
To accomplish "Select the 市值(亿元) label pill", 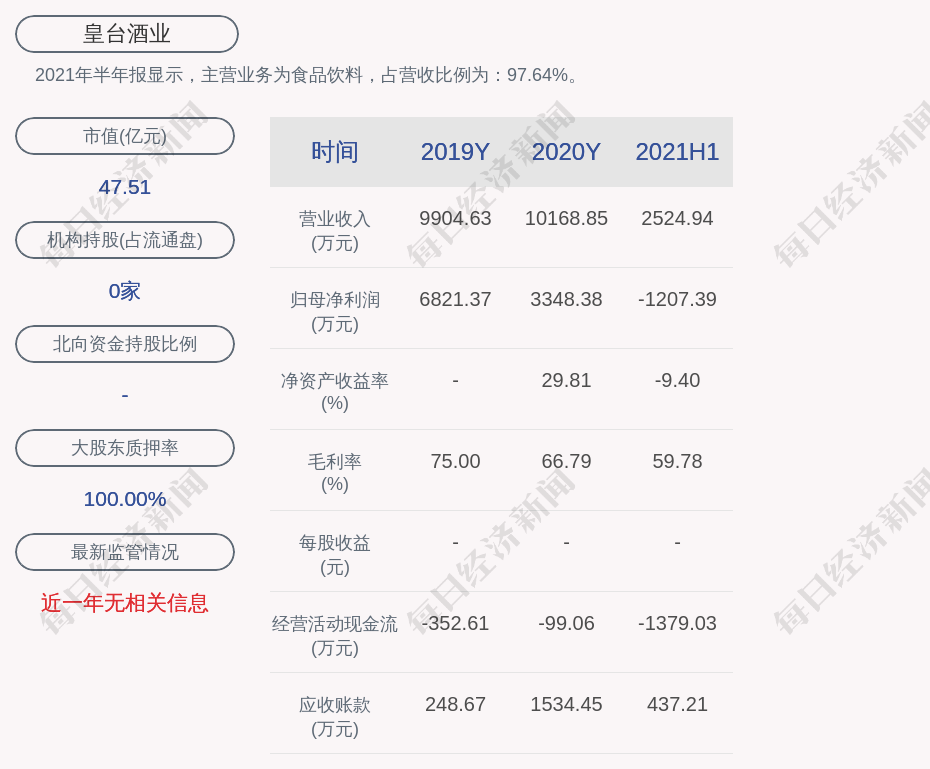I will pyautogui.click(x=125, y=136).
